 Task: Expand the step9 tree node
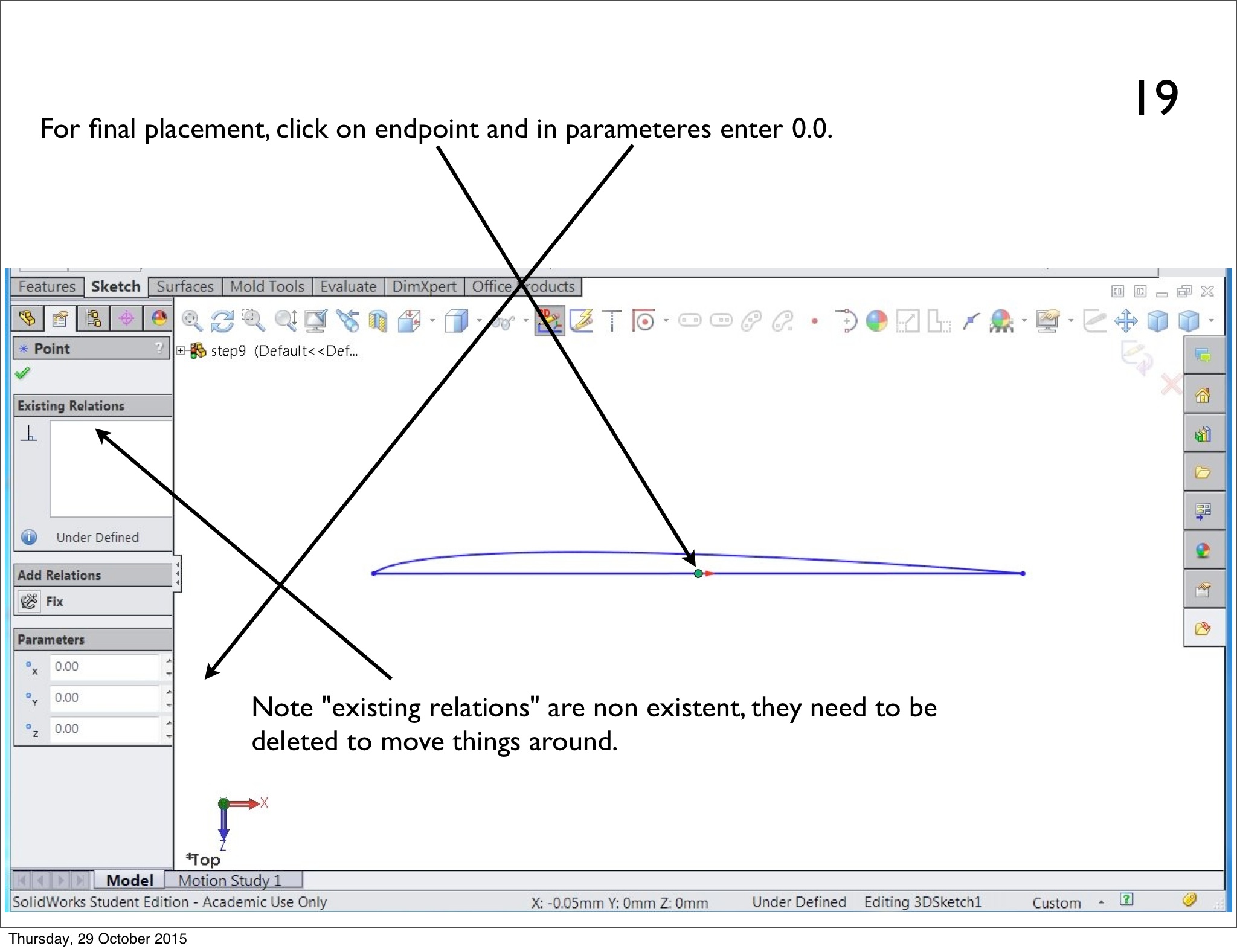click(181, 350)
